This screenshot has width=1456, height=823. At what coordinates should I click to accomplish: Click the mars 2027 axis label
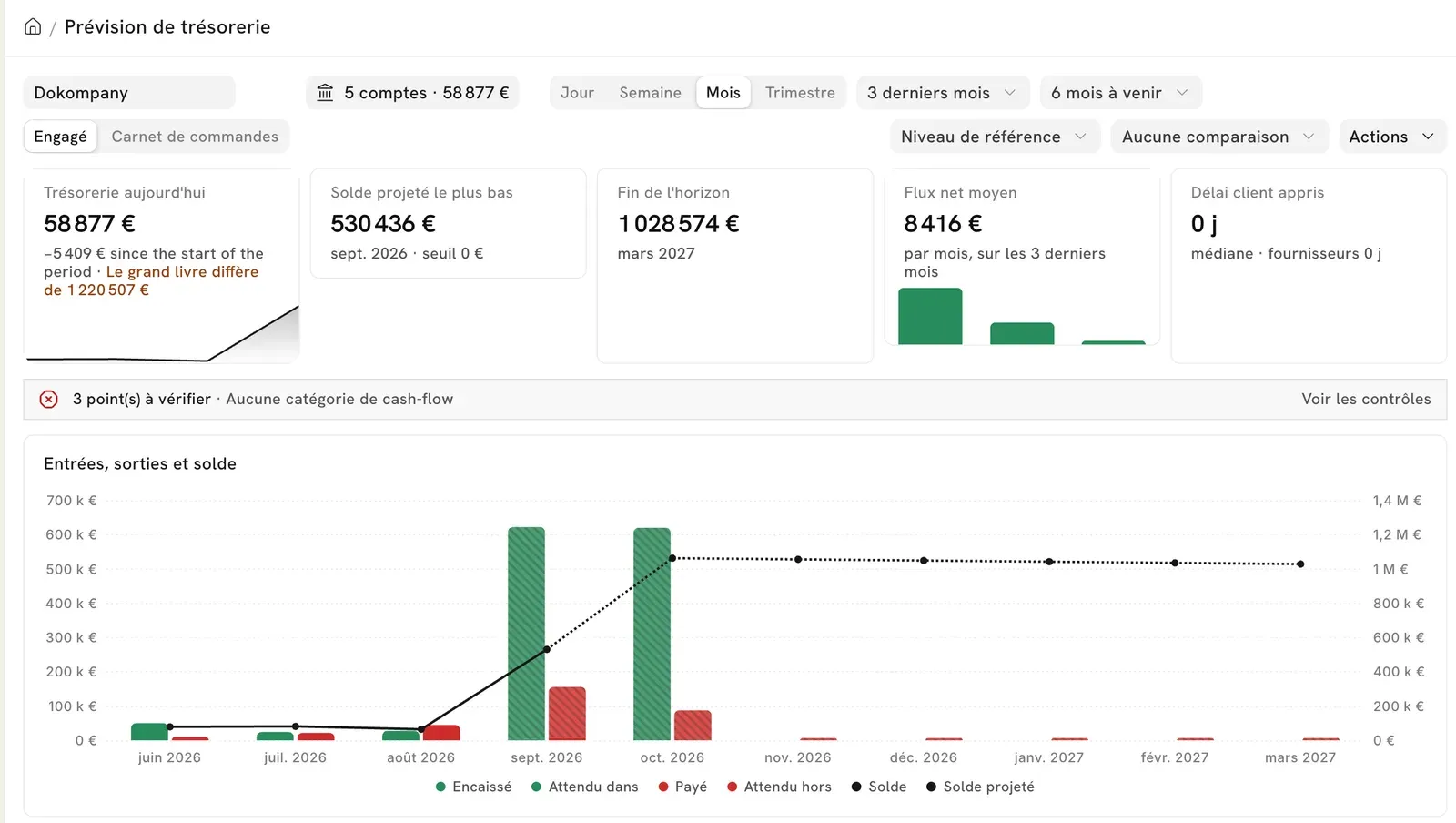tap(1300, 757)
